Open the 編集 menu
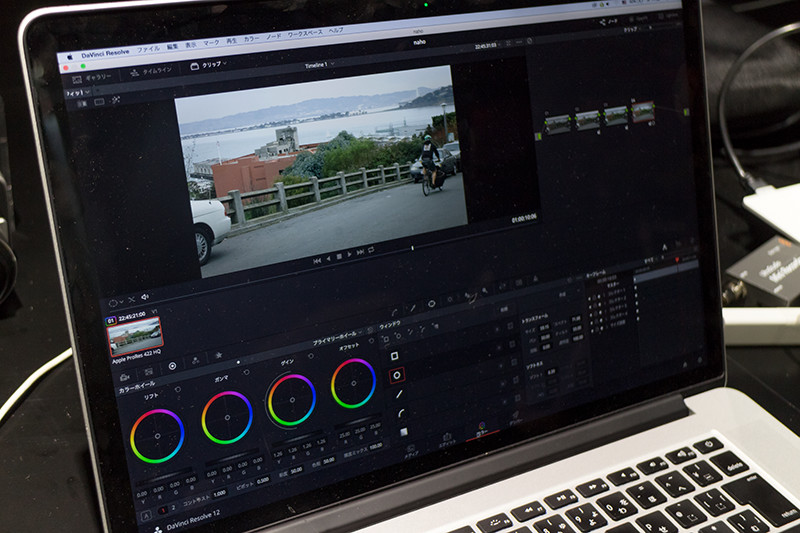 (x=172, y=46)
